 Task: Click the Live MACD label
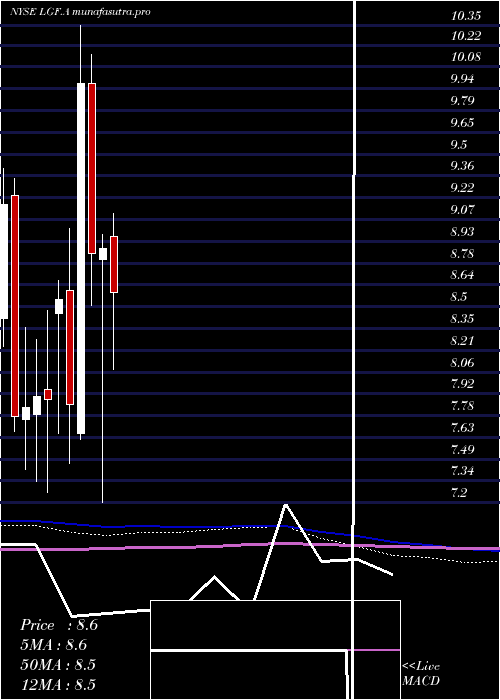(x=421, y=673)
